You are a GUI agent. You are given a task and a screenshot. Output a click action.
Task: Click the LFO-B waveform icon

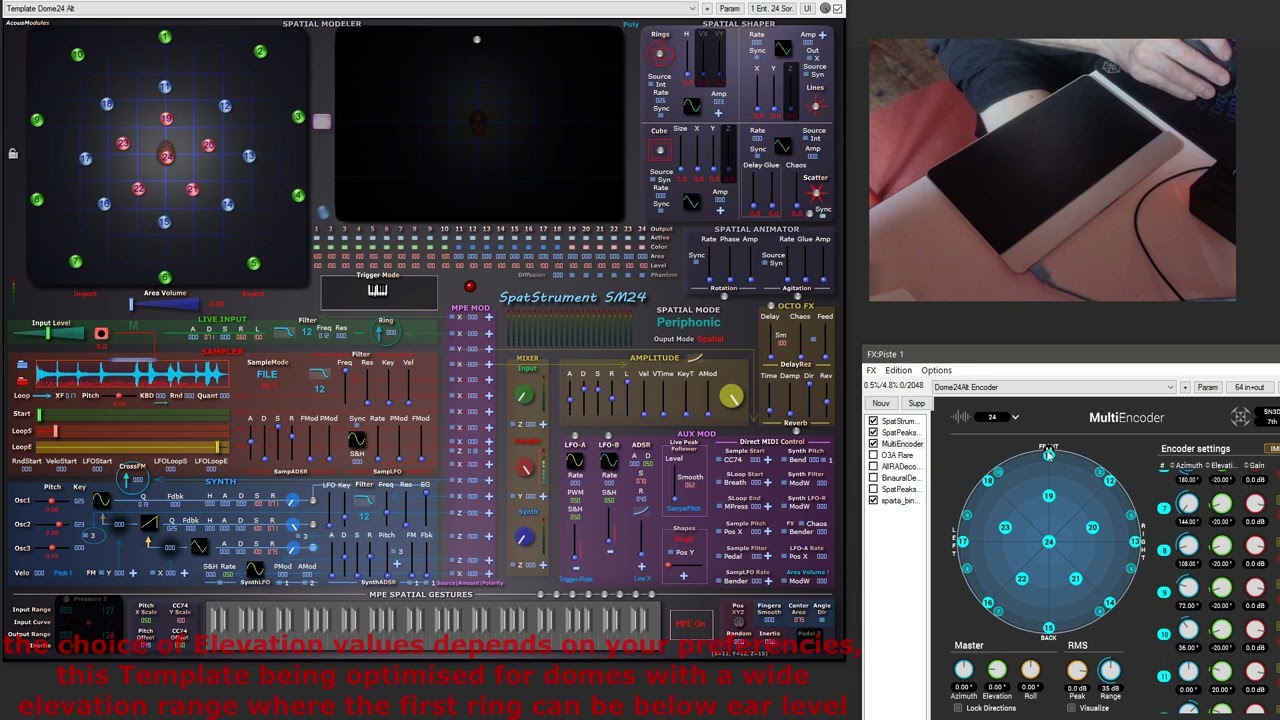tap(609, 461)
